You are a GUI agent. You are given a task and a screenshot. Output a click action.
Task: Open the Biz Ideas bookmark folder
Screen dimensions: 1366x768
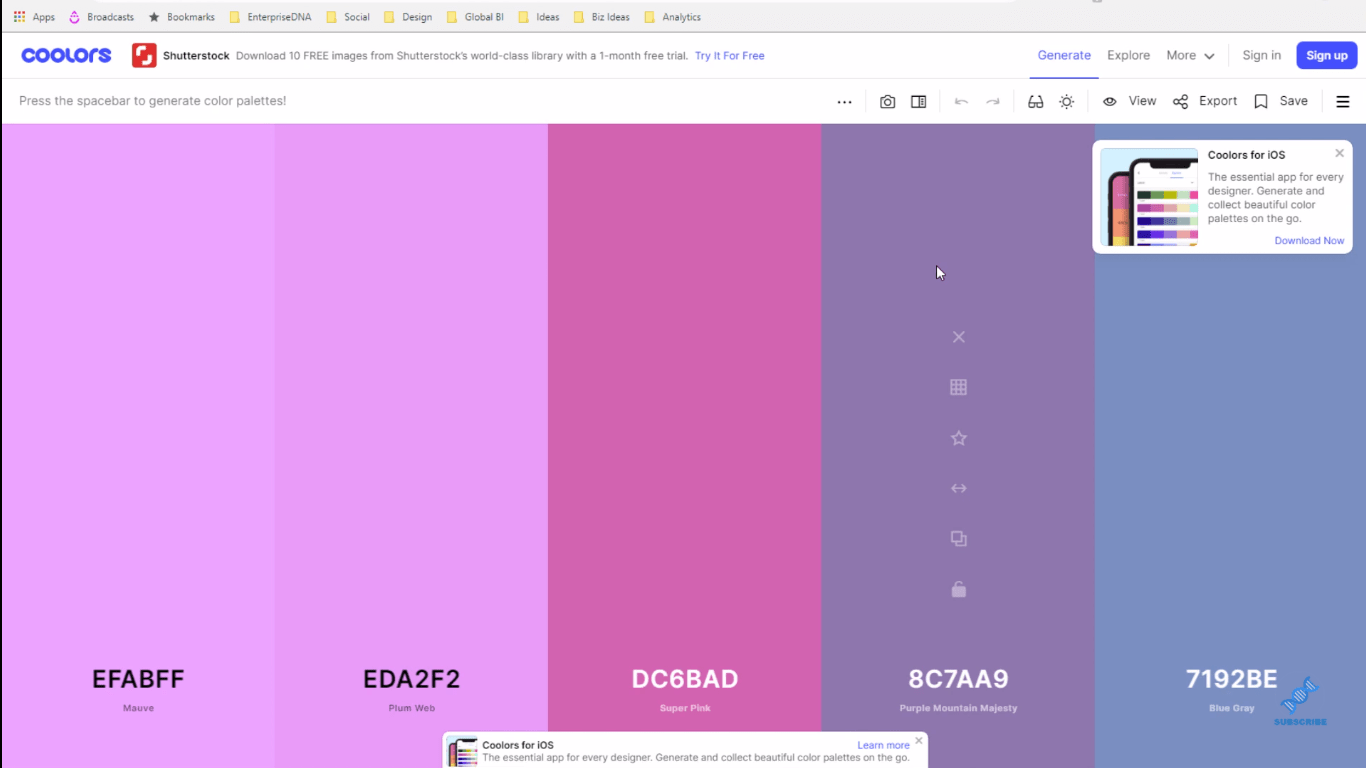pyautogui.click(x=601, y=17)
